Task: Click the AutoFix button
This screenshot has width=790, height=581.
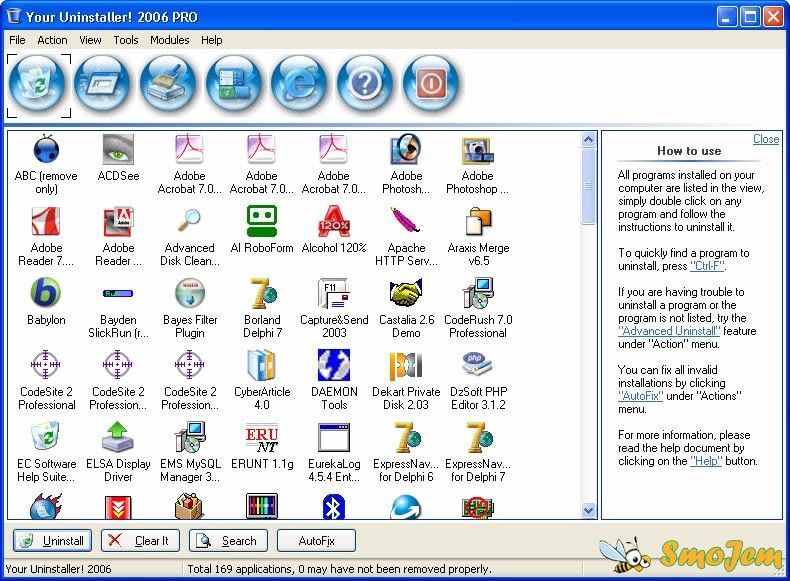Action: pyautogui.click(x=316, y=541)
